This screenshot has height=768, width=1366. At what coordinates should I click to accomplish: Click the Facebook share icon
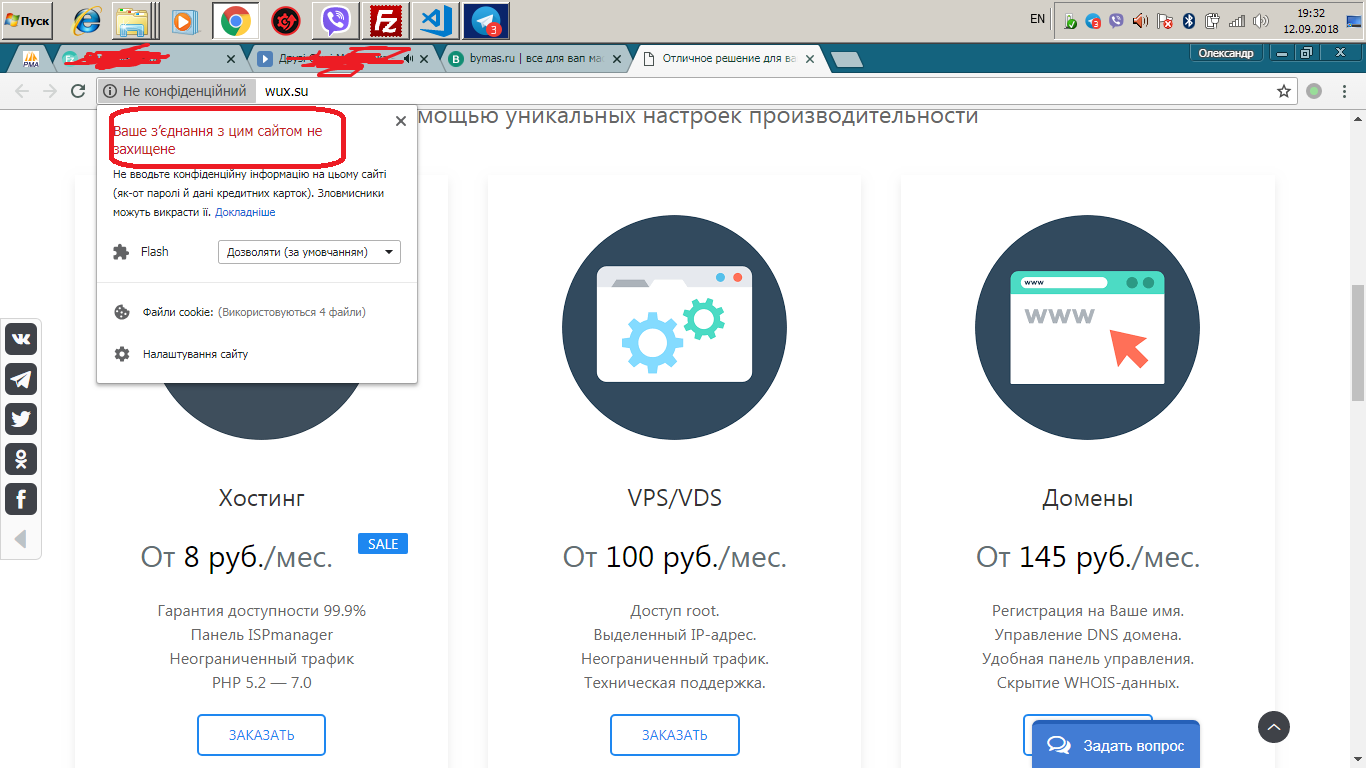click(x=21, y=499)
